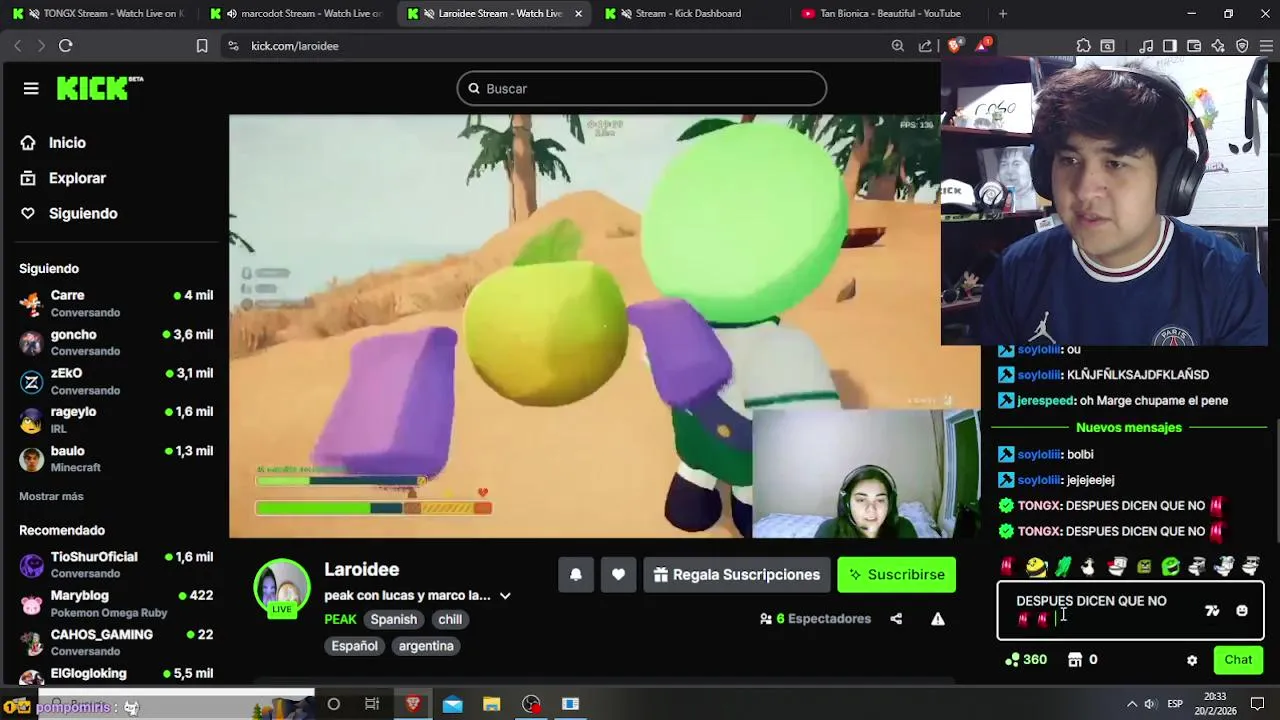
Task: Click the PEAK category tag
Action: coord(340,619)
